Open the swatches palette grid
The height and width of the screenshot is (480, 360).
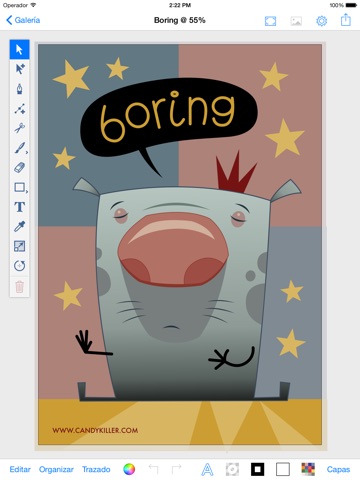point(308,469)
